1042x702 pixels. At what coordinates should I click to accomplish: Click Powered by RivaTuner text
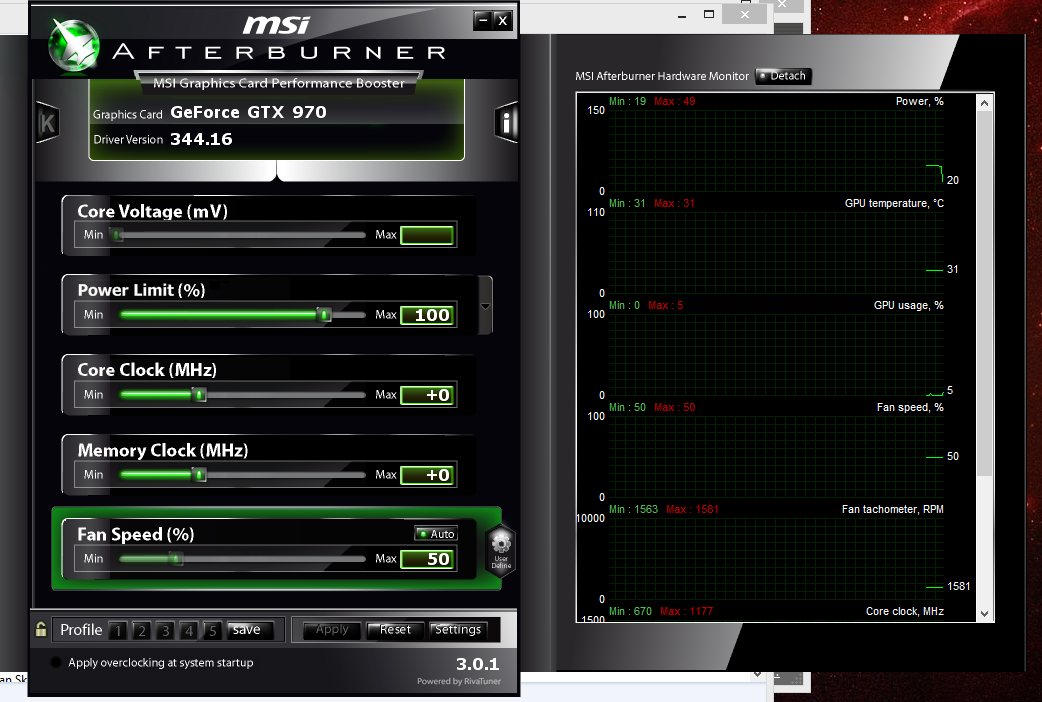459,681
